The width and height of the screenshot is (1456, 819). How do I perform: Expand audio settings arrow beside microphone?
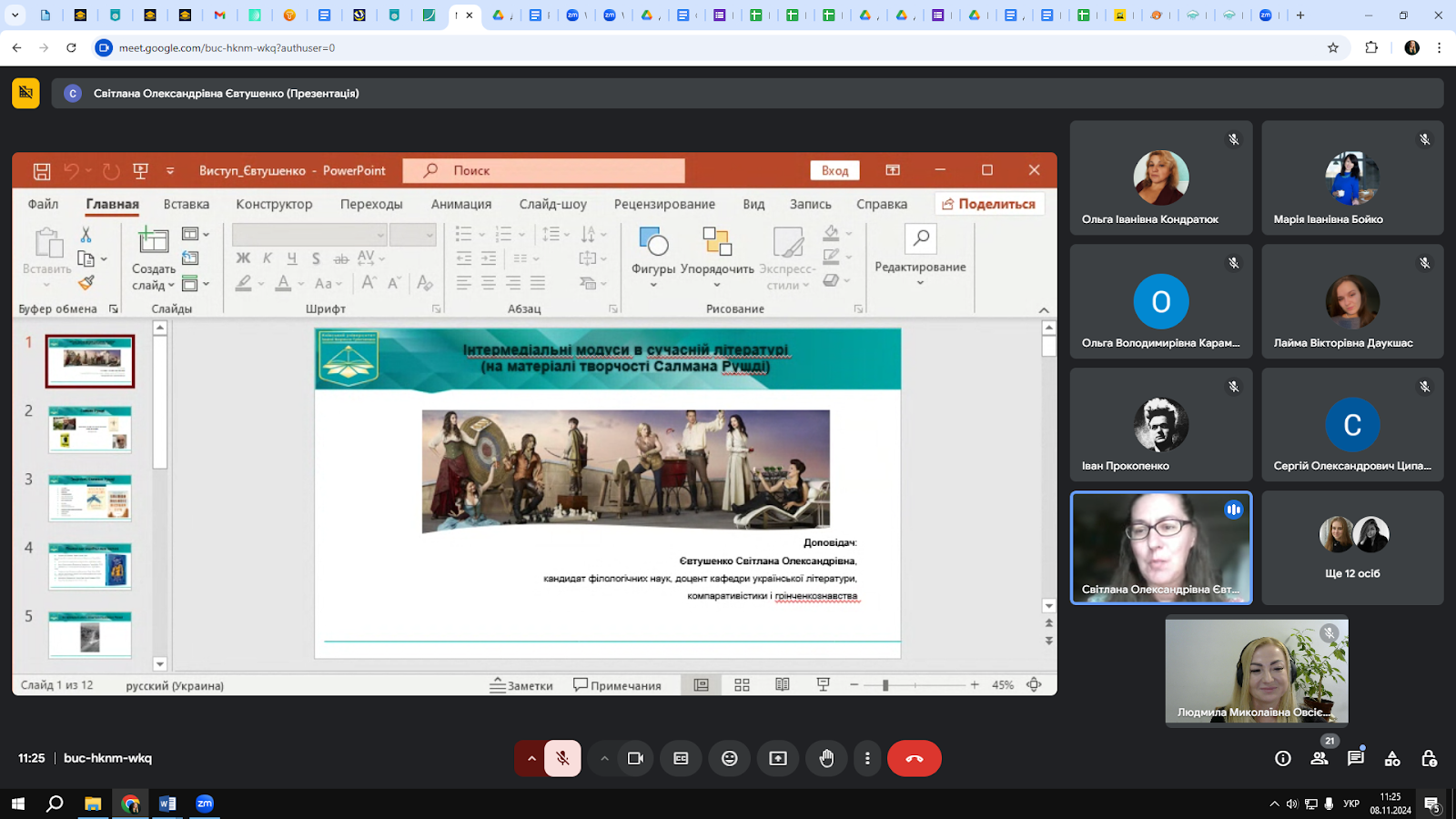click(531, 758)
